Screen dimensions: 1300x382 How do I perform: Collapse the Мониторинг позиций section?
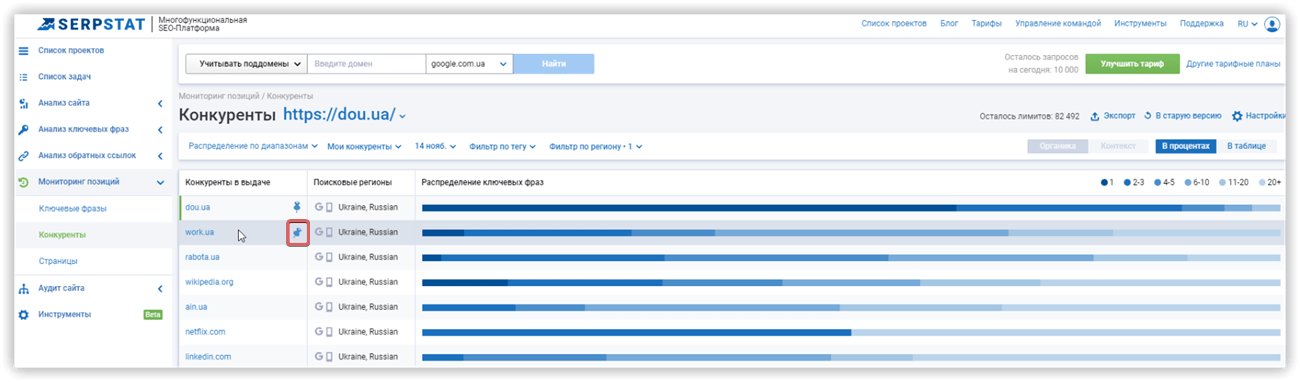click(x=160, y=182)
